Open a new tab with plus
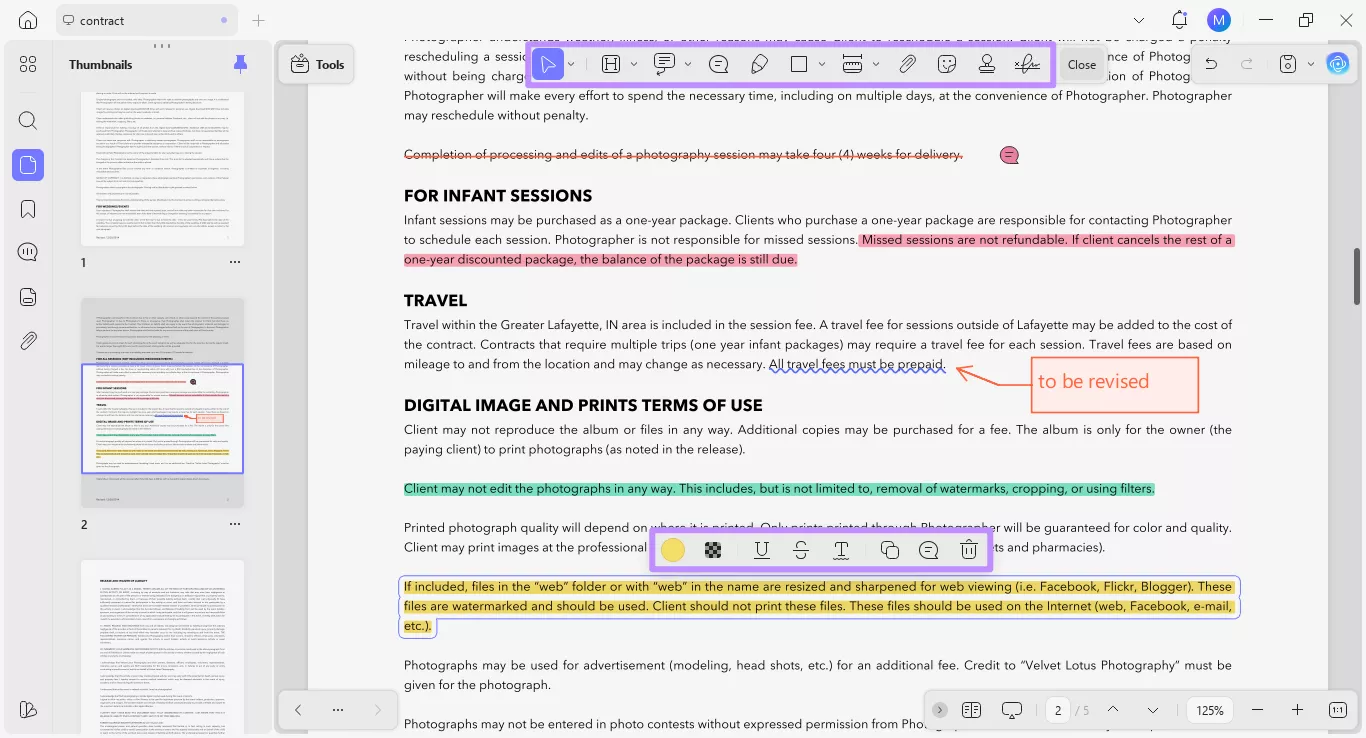 point(259,20)
